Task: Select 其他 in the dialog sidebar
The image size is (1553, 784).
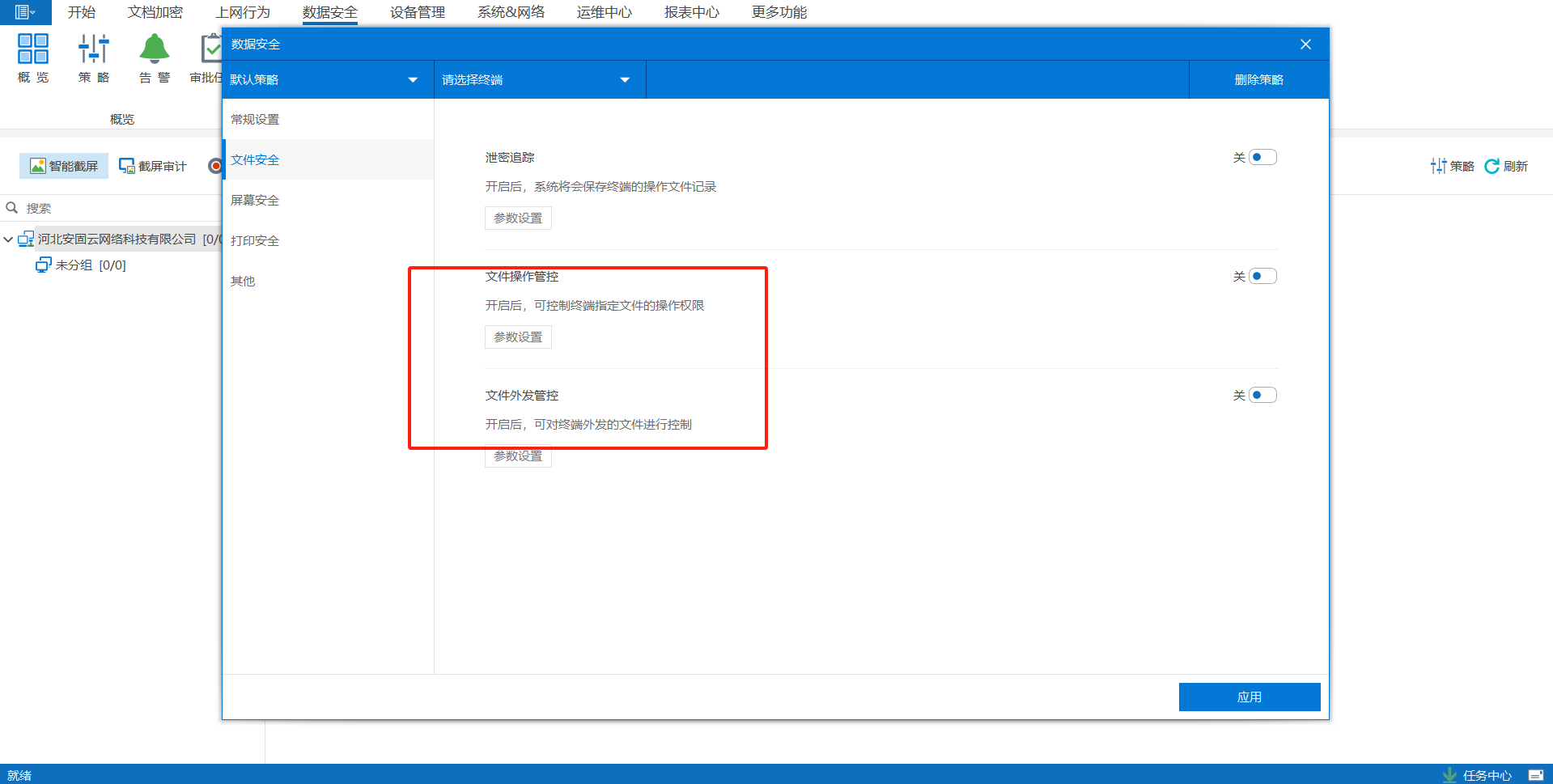Action: [328, 281]
